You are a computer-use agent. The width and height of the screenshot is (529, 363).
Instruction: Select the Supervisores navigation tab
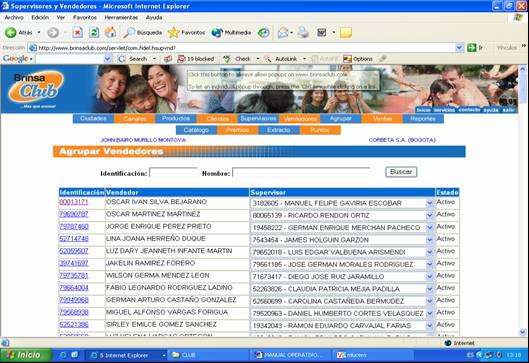click(x=258, y=118)
